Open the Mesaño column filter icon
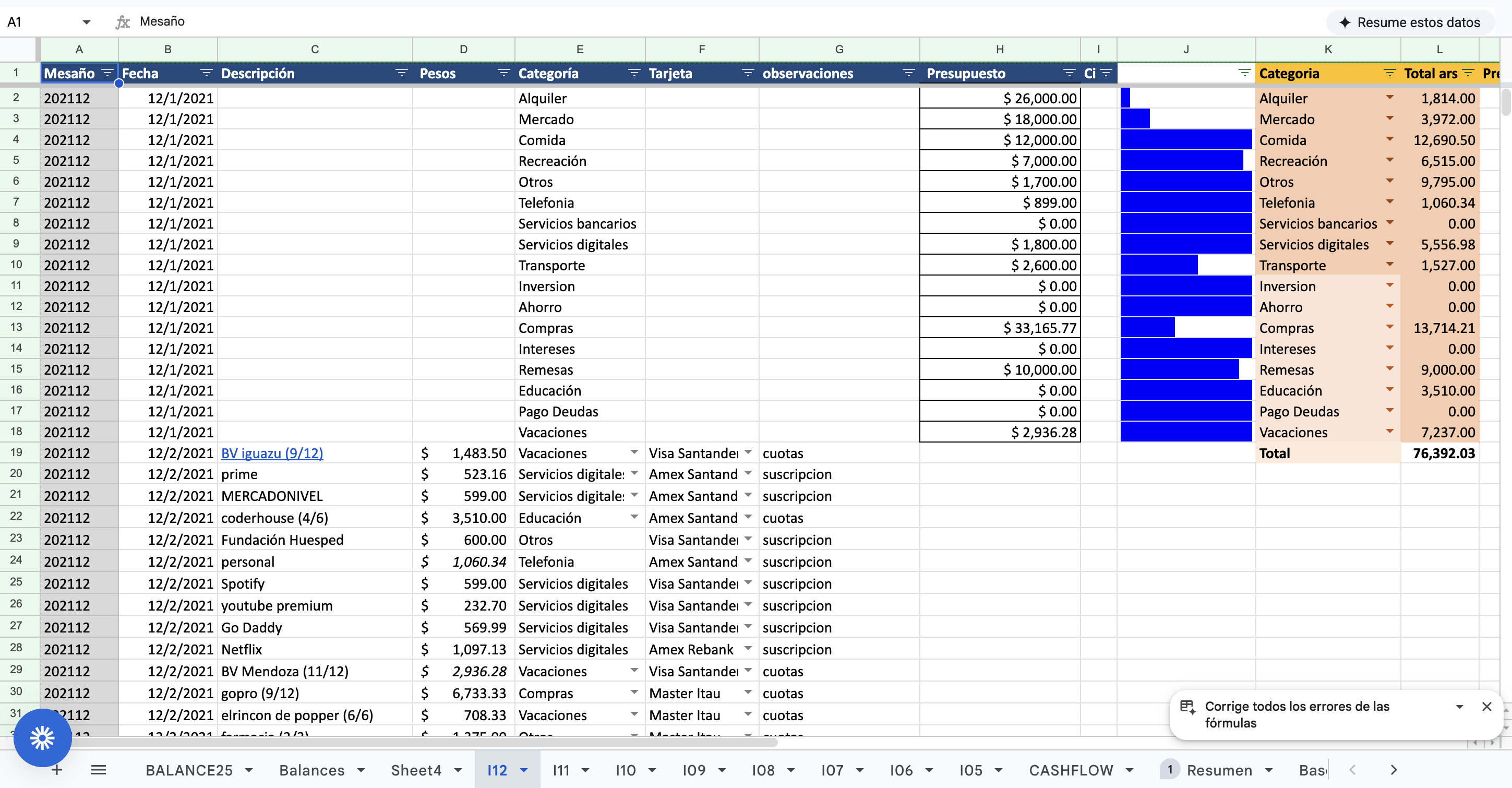 pyautogui.click(x=107, y=73)
